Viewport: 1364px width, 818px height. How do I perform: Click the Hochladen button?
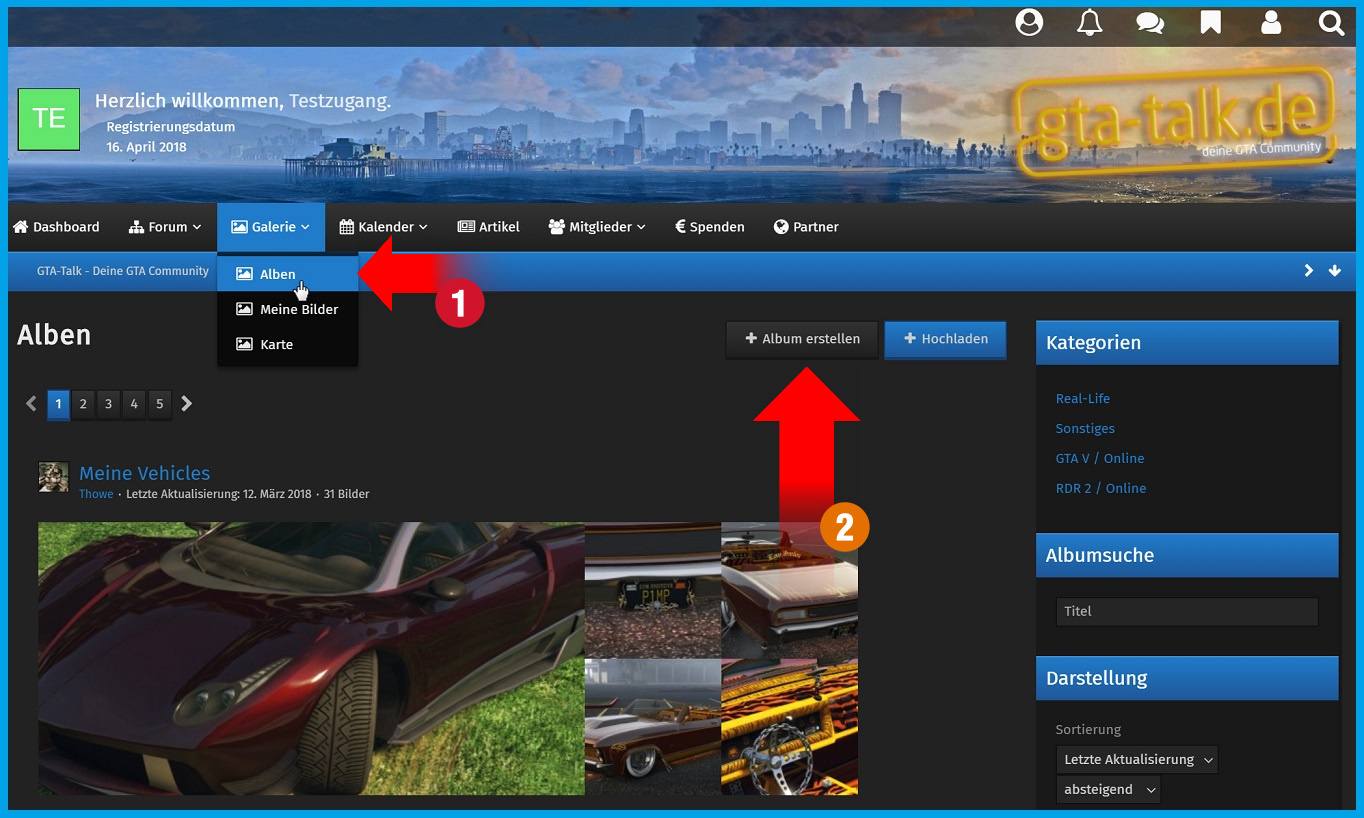tap(945, 339)
